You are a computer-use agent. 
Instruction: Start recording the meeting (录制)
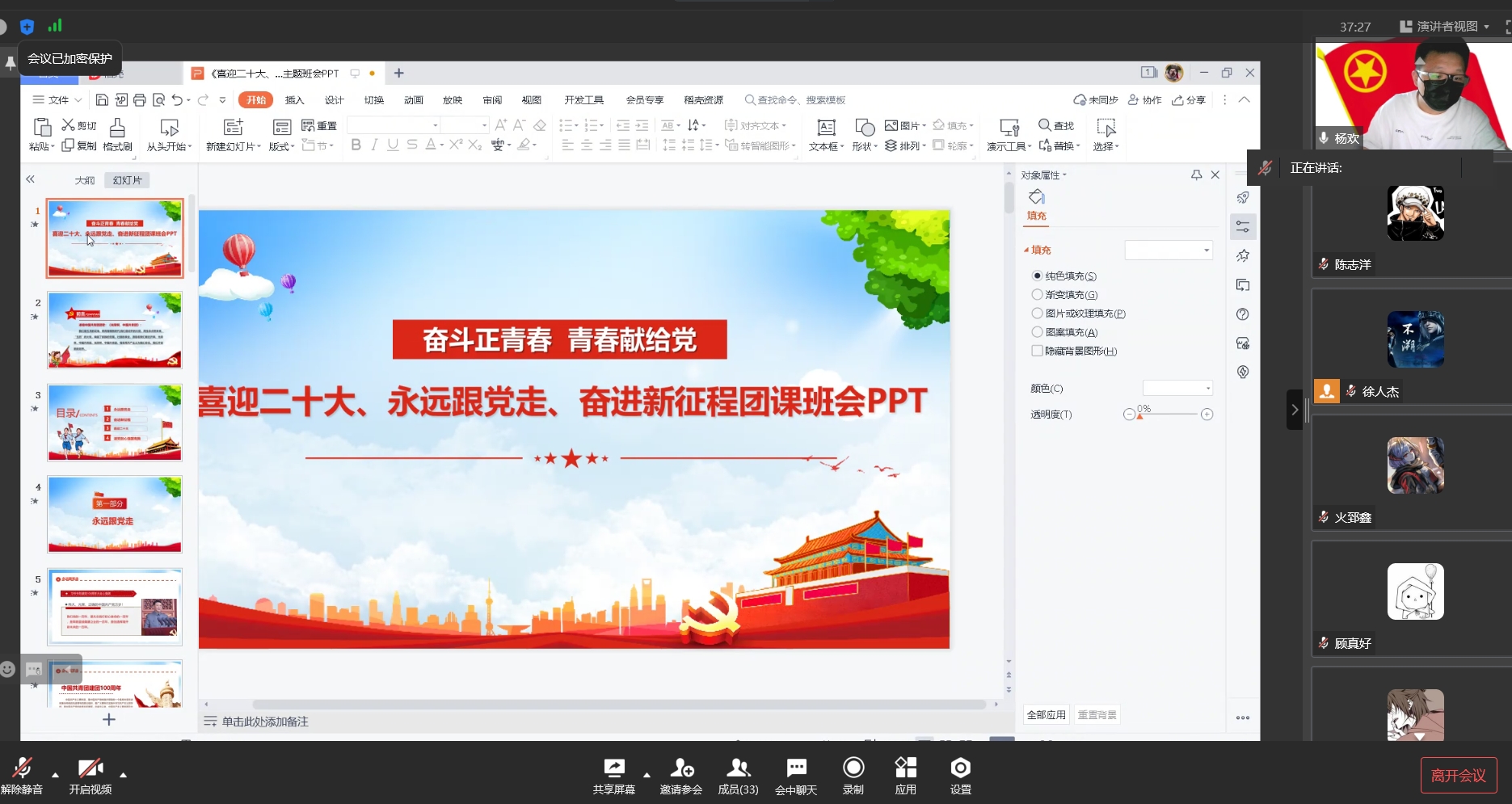(x=853, y=777)
